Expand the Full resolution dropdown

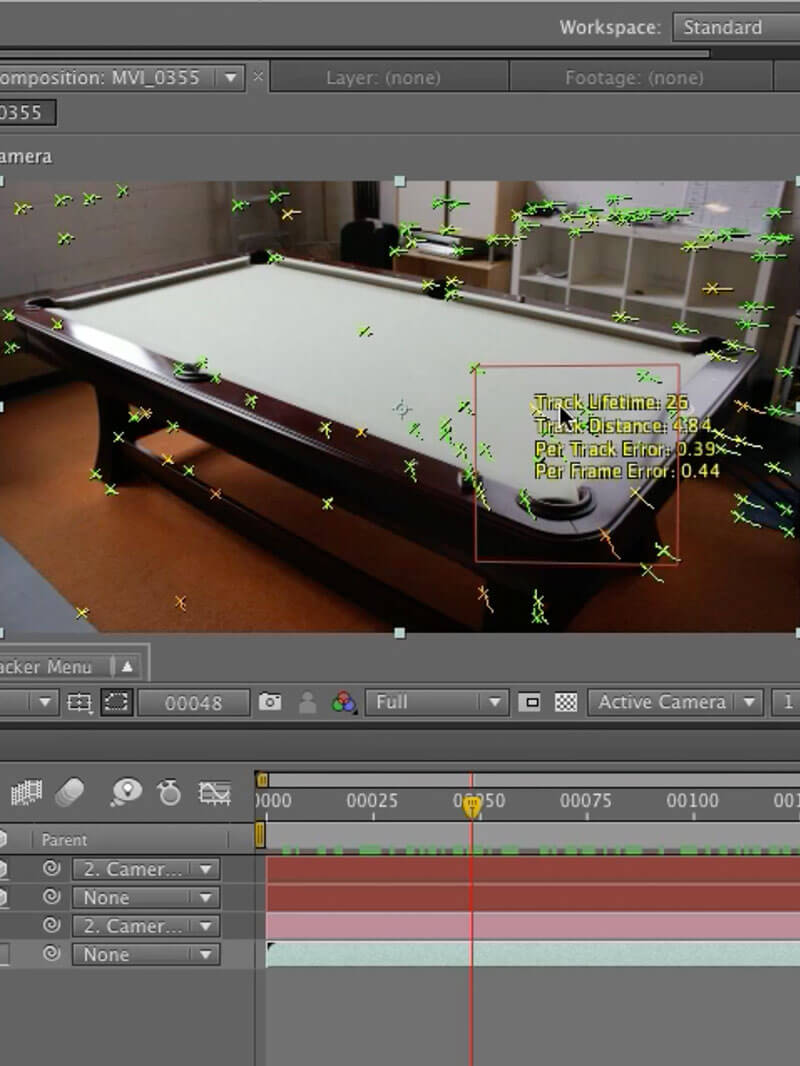[x=437, y=703]
